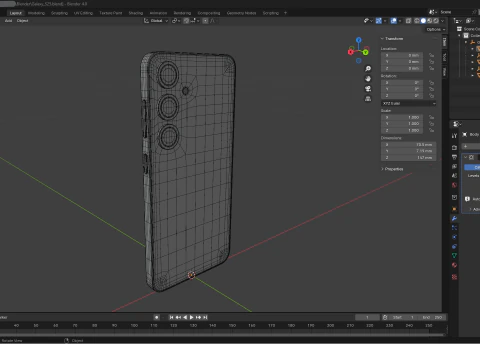Toggle the viewport gizmos button
Screen dimensions: 480x360
(x=379, y=21)
